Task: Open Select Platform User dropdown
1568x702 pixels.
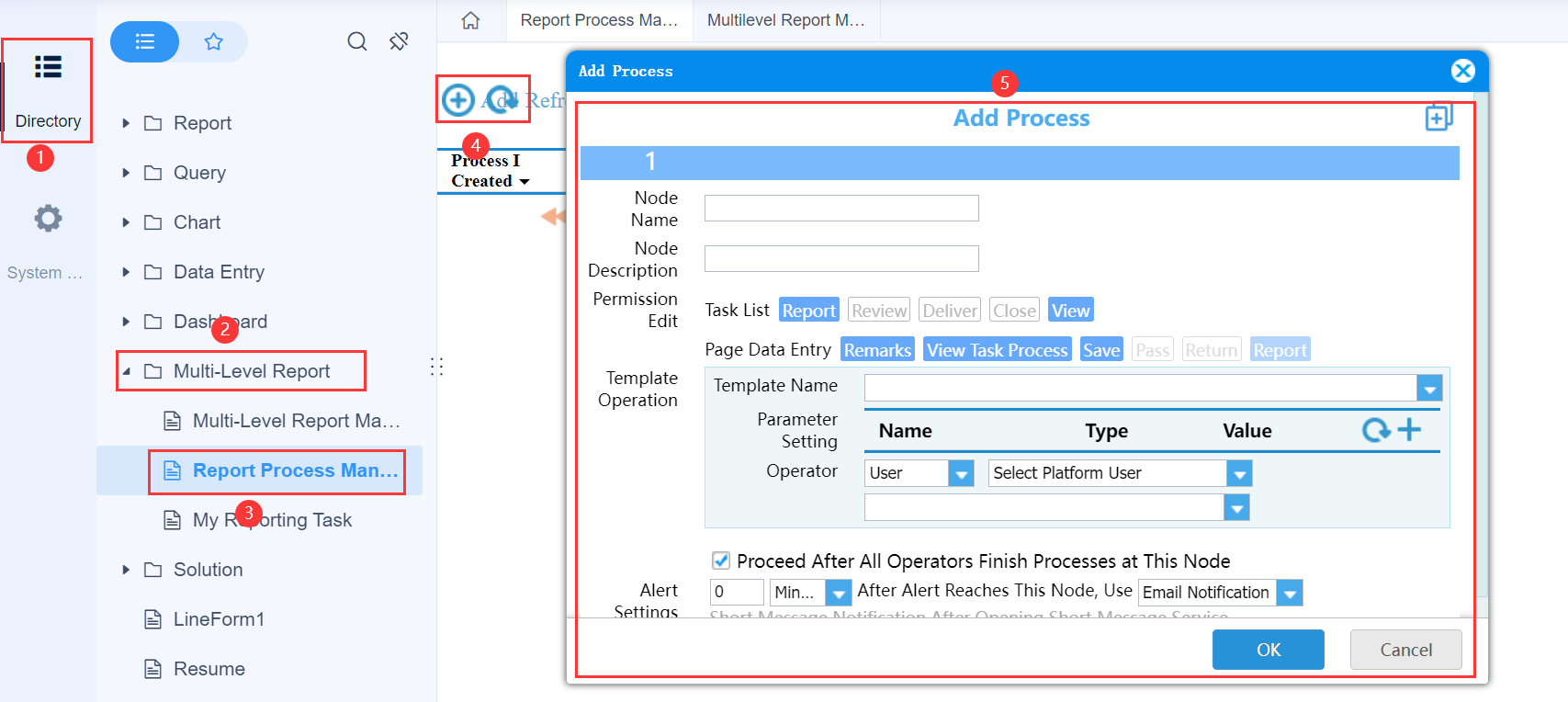Action: 1239,473
